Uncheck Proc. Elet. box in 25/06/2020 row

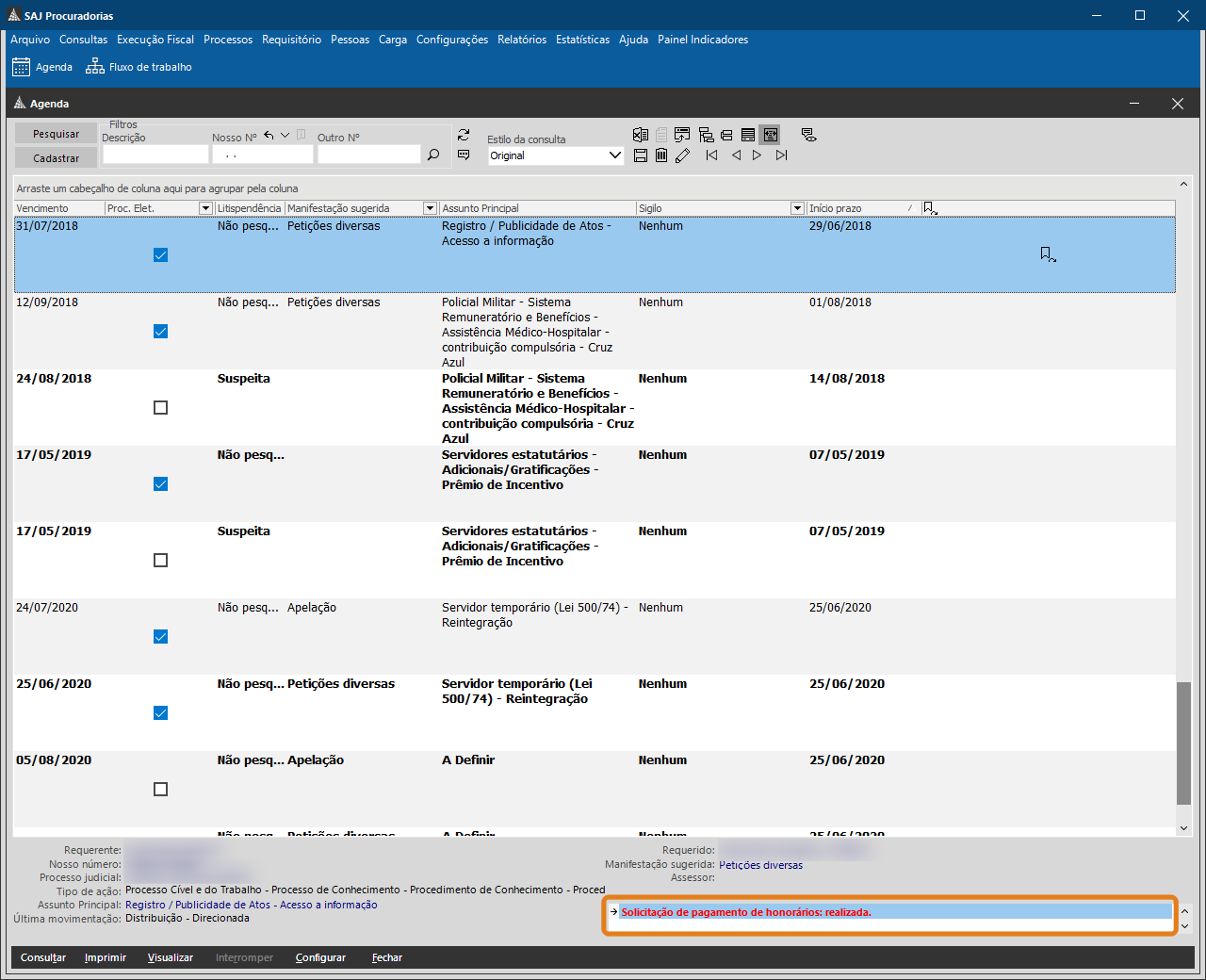160,713
